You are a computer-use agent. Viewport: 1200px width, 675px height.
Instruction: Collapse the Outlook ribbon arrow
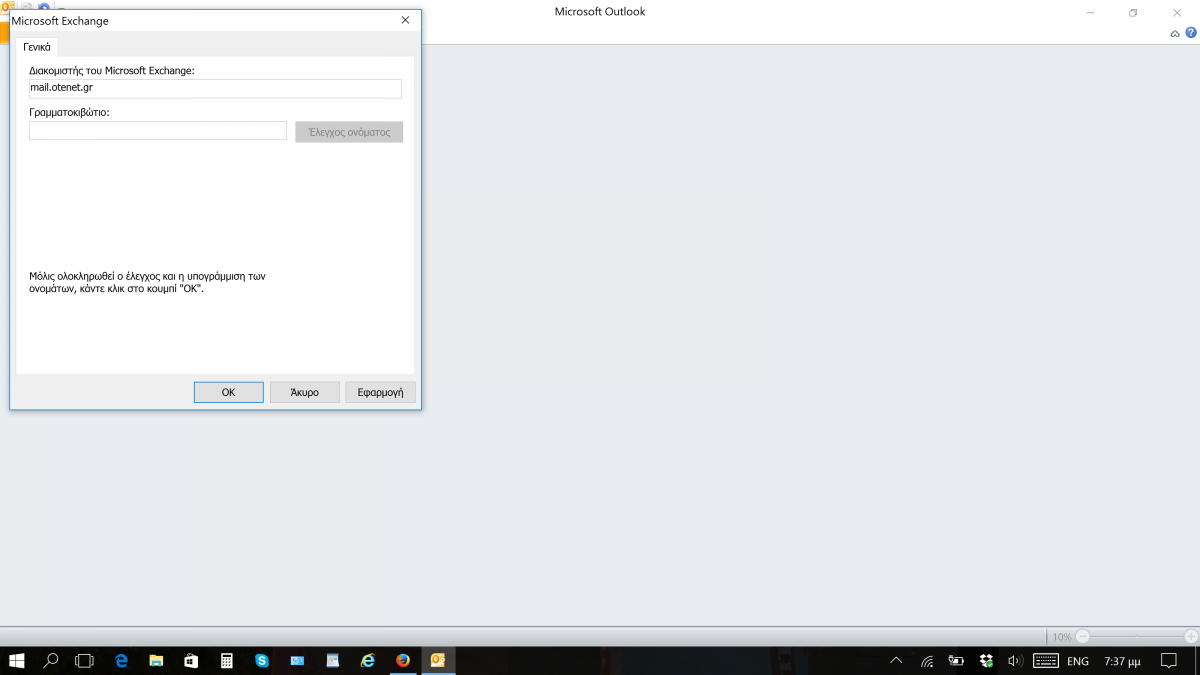[1175, 34]
